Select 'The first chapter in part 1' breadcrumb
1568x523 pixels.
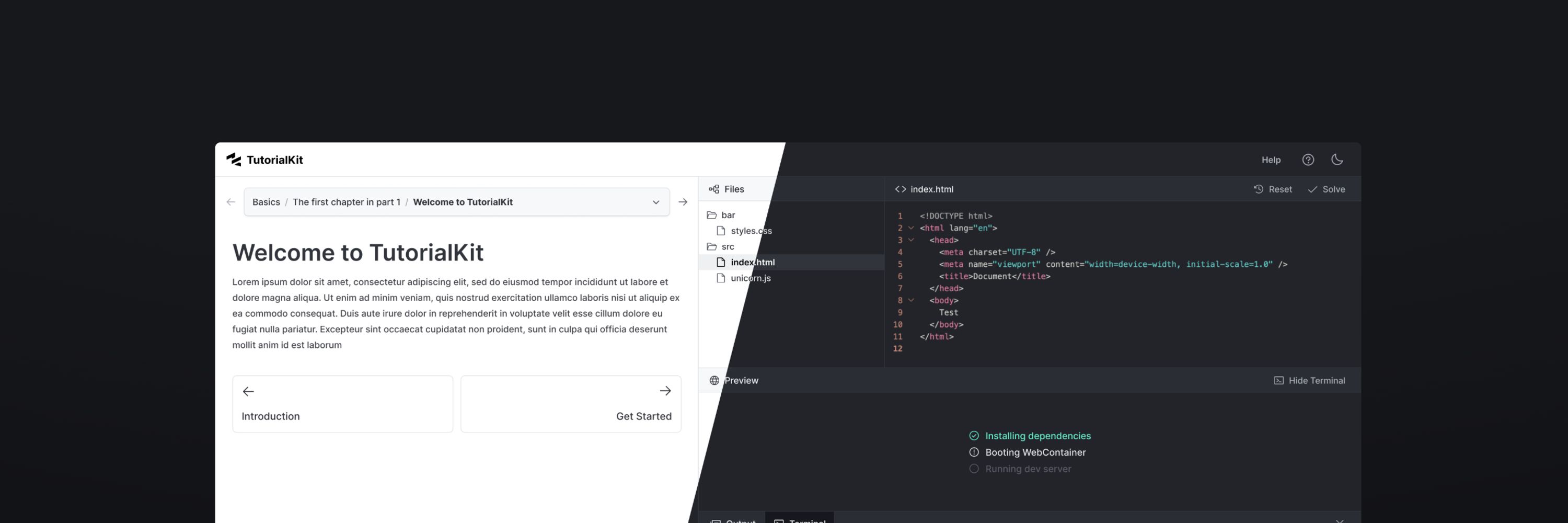pyautogui.click(x=347, y=202)
